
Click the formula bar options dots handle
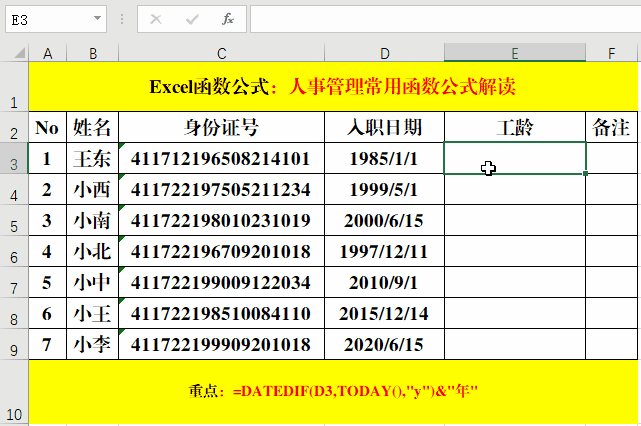click(122, 19)
